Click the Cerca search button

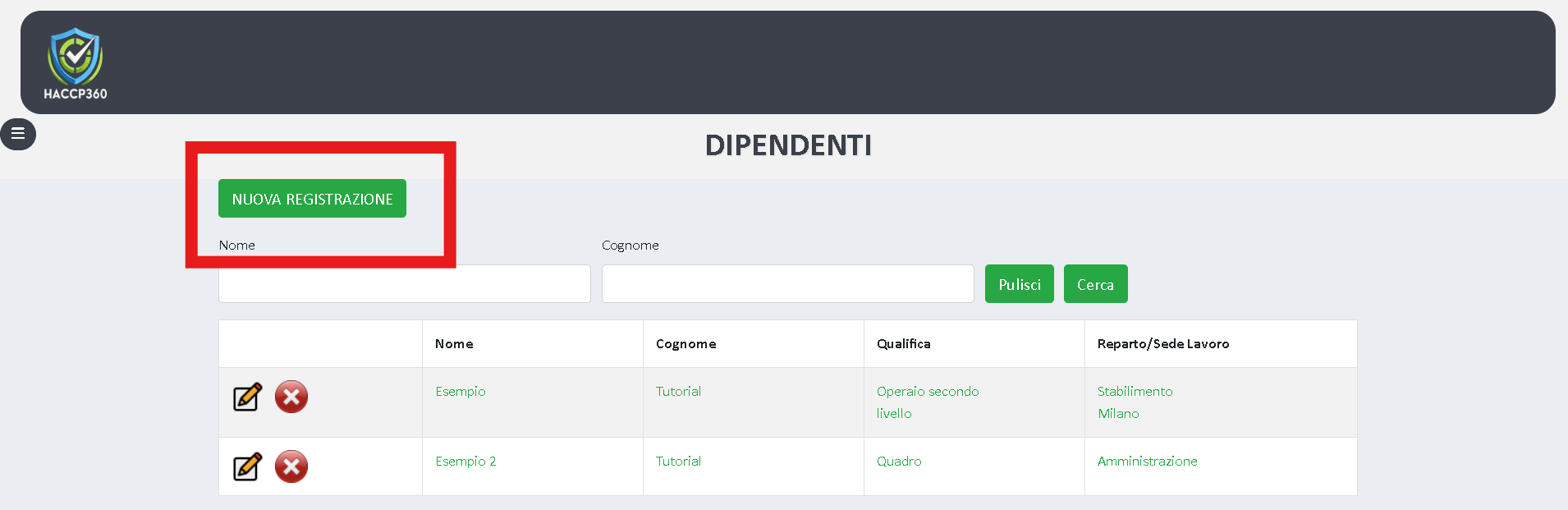pyautogui.click(x=1095, y=284)
